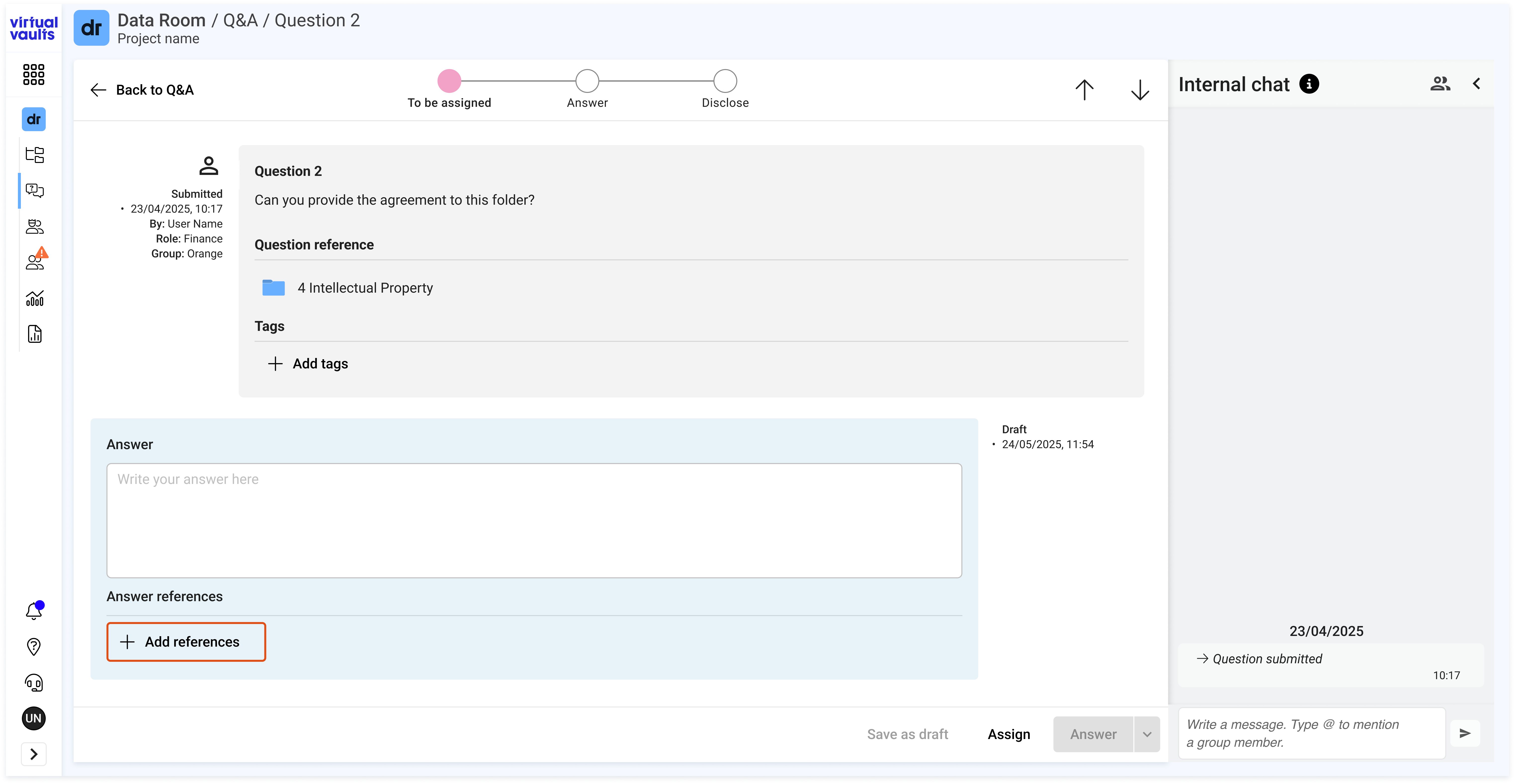Click Add tags
The height and width of the screenshot is (784, 1515).
point(308,364)
